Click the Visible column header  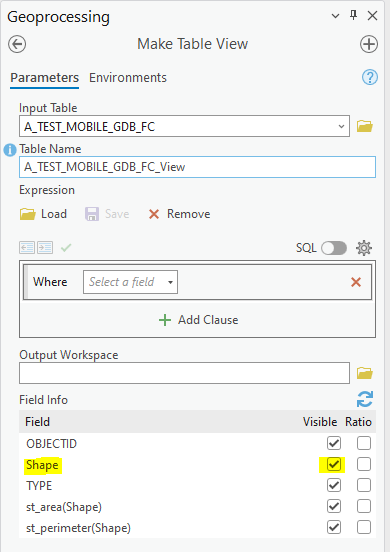pyautogui.click(x=320, y=422)
